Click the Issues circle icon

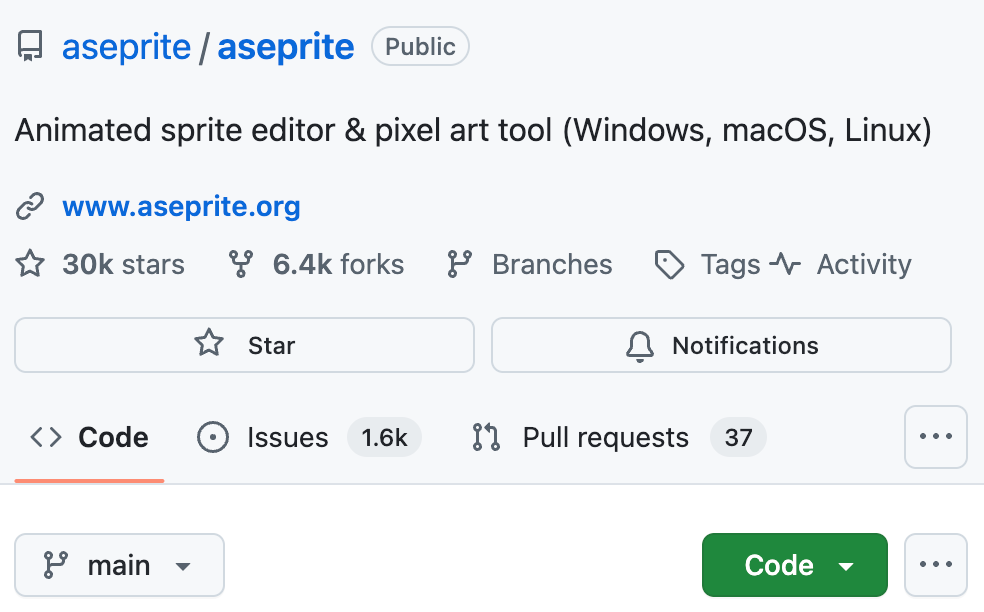point(213,438)
